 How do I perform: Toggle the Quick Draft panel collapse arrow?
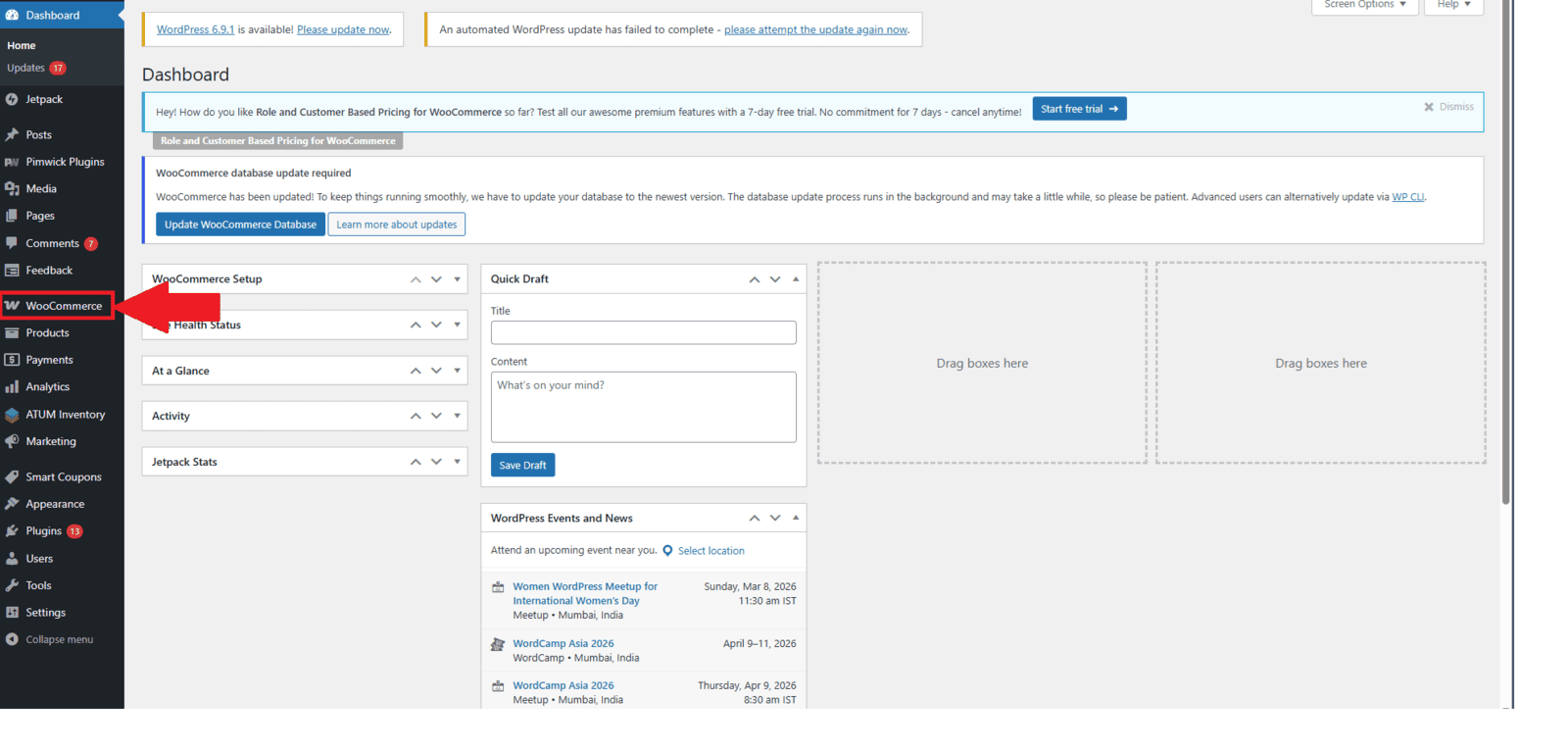(x=796, y=279)
